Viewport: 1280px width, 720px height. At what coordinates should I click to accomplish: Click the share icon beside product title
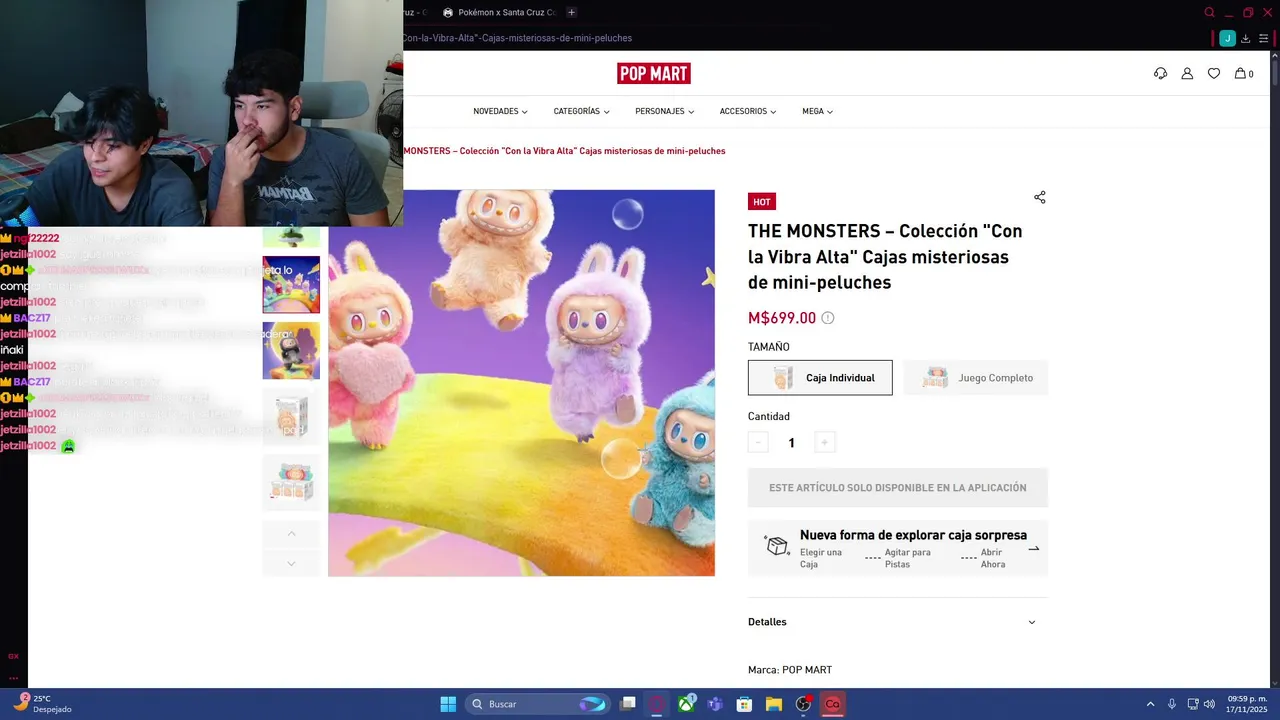click(1040, 197)
